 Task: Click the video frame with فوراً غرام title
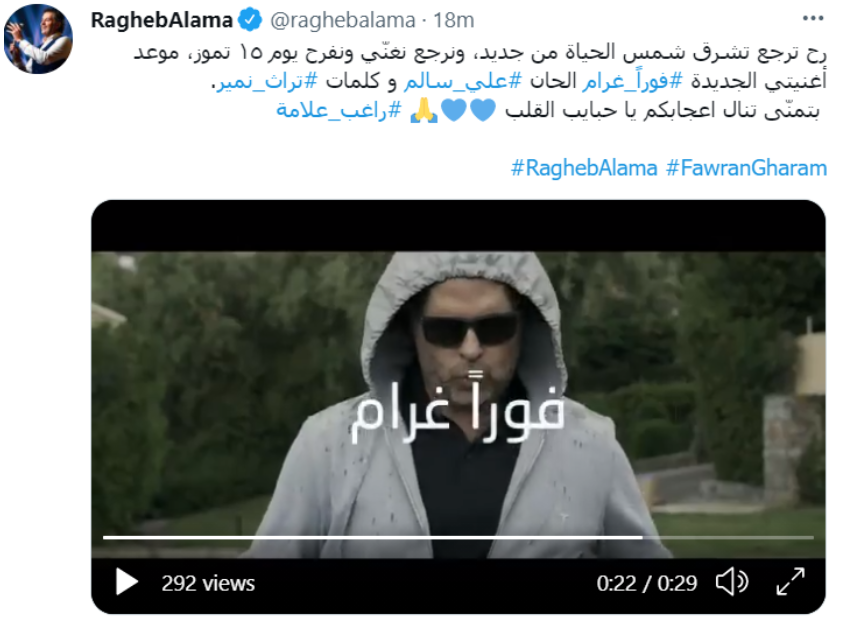(458, 404)
